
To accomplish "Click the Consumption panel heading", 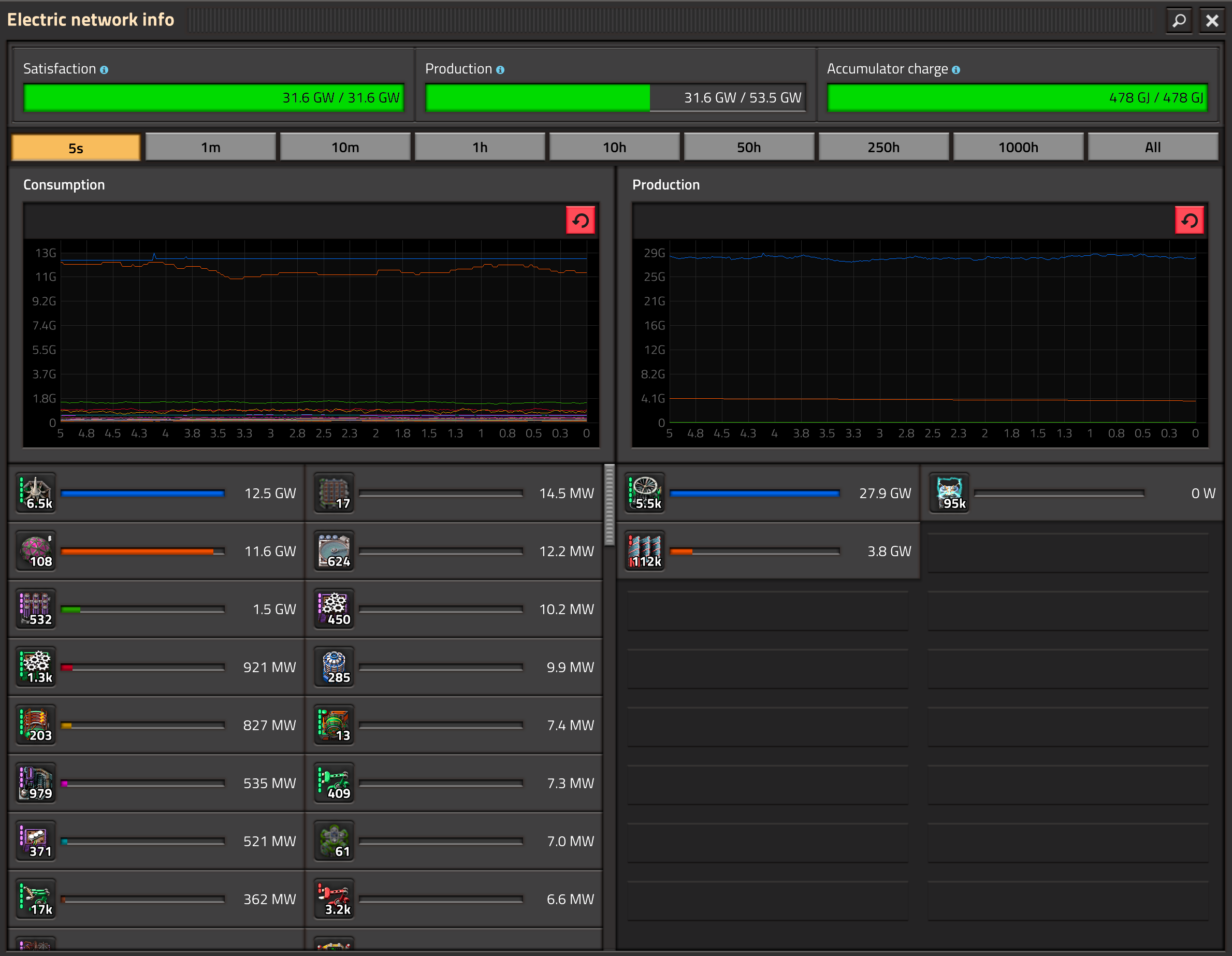I will click(64, 185).
